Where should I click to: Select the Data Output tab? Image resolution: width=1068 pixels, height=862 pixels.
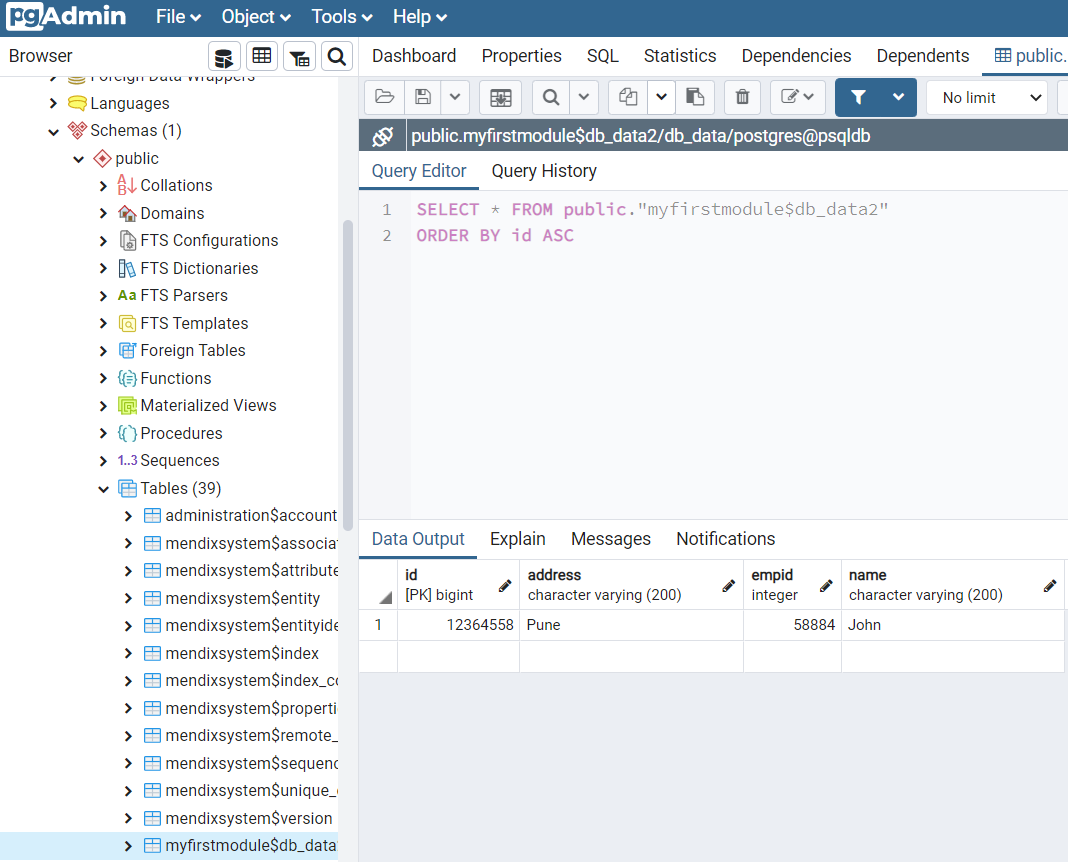pos(418,539)
